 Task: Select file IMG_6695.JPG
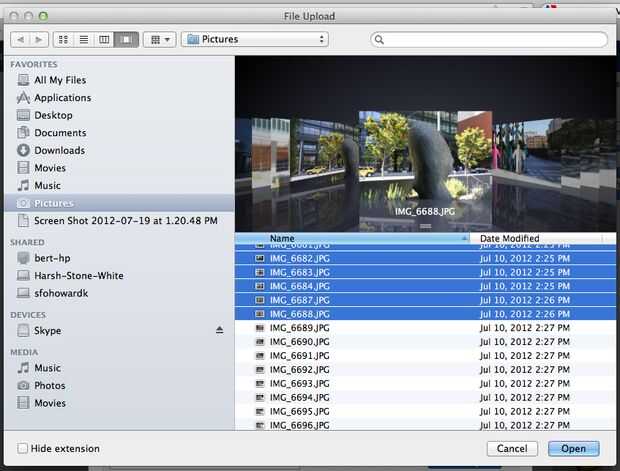pos(425,412)
